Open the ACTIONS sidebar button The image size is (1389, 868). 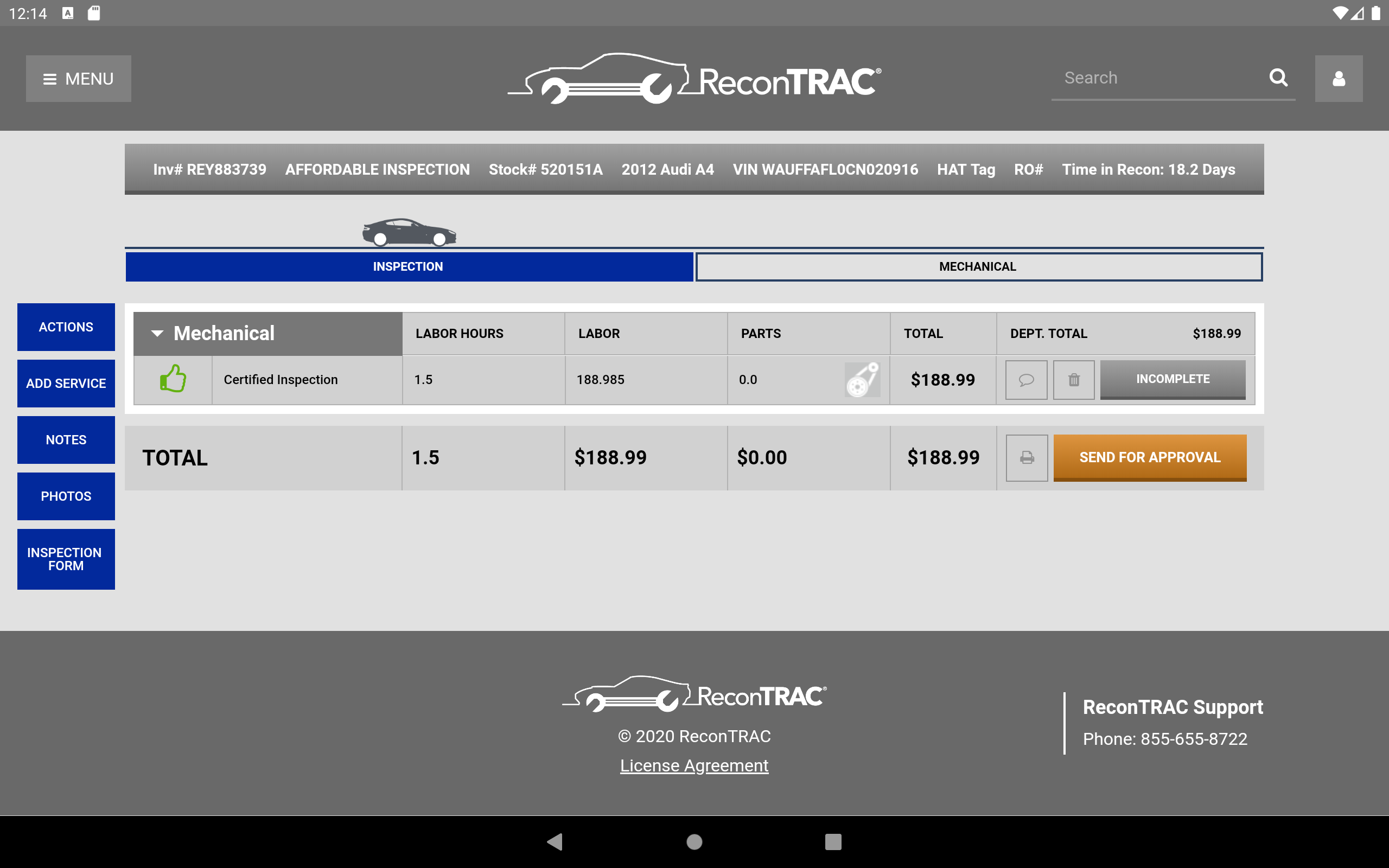66,327
